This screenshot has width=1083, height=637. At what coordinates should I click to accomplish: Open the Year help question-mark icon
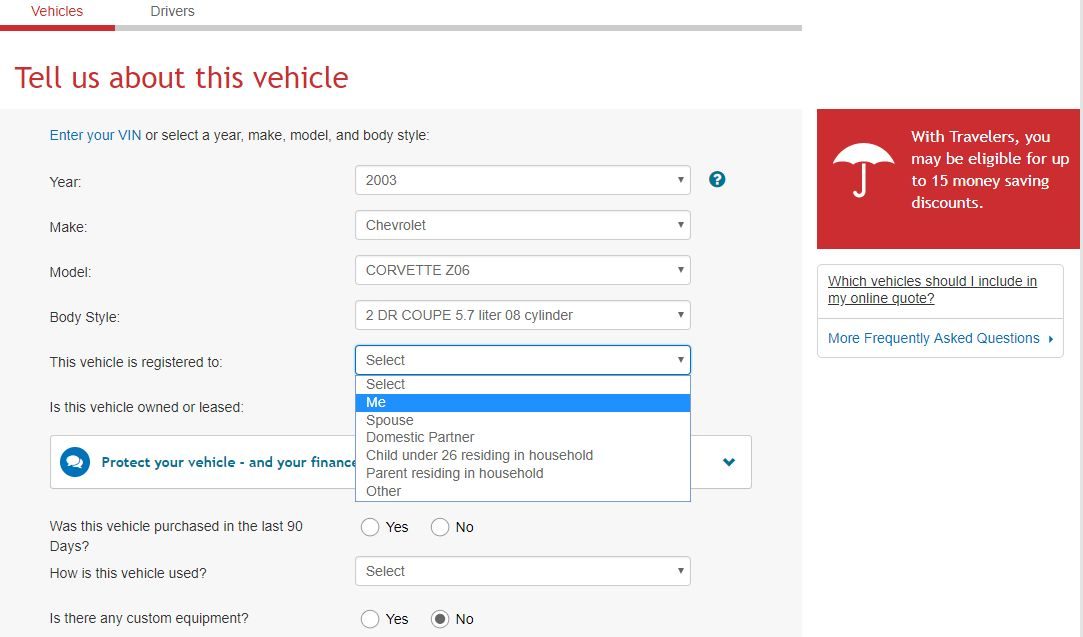point(717,180)
